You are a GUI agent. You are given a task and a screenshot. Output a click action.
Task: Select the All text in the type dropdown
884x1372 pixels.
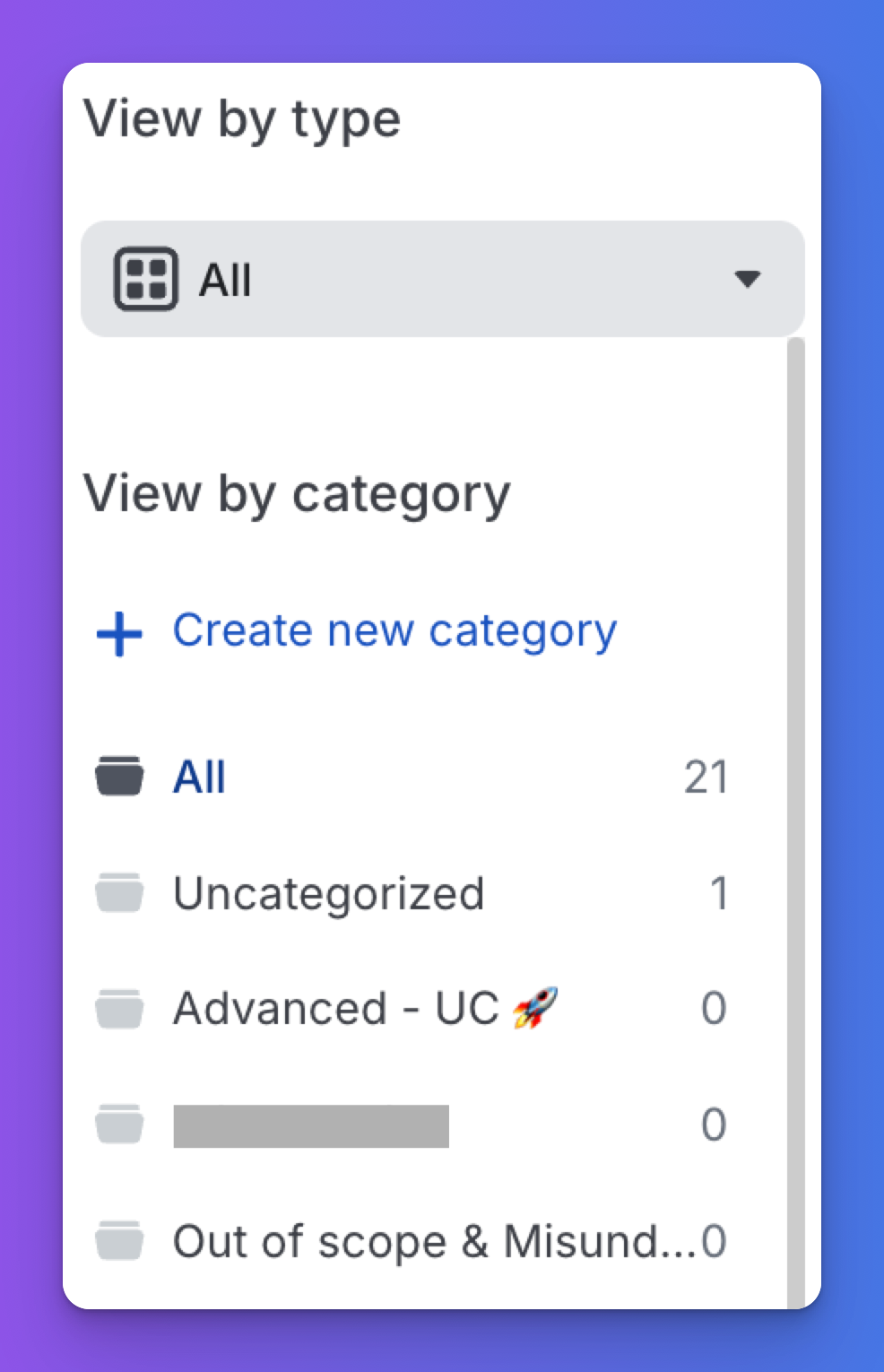pyautogui.click(x=225, y=280)
